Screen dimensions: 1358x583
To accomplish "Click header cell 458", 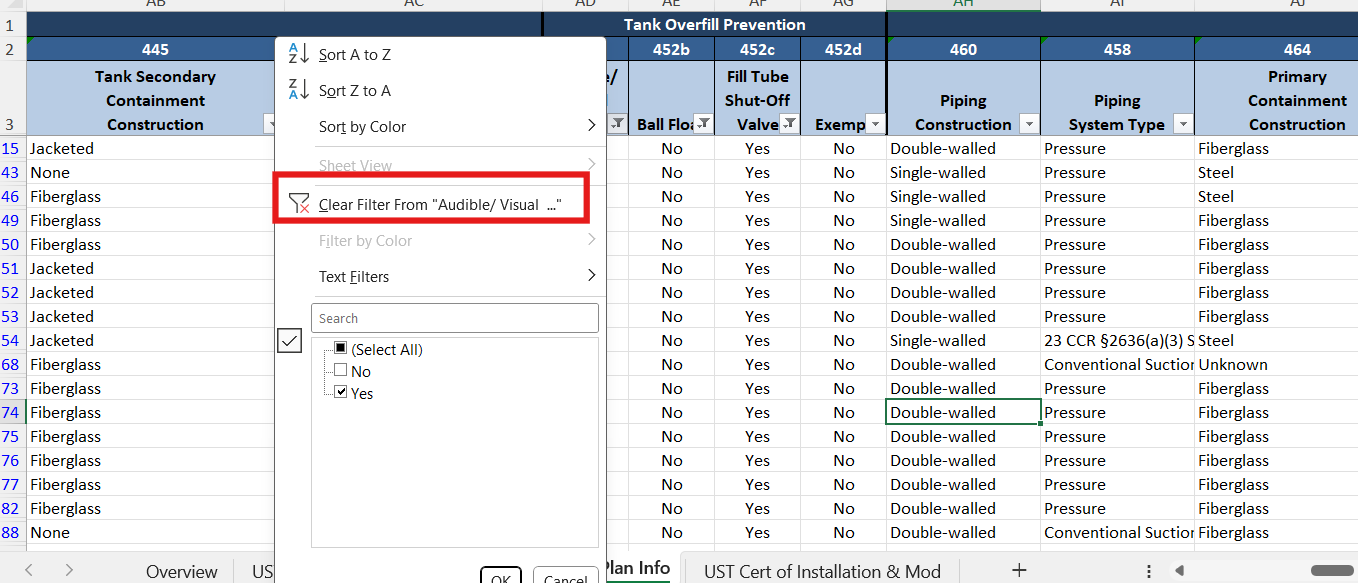I will click(x=1117, y=49).
